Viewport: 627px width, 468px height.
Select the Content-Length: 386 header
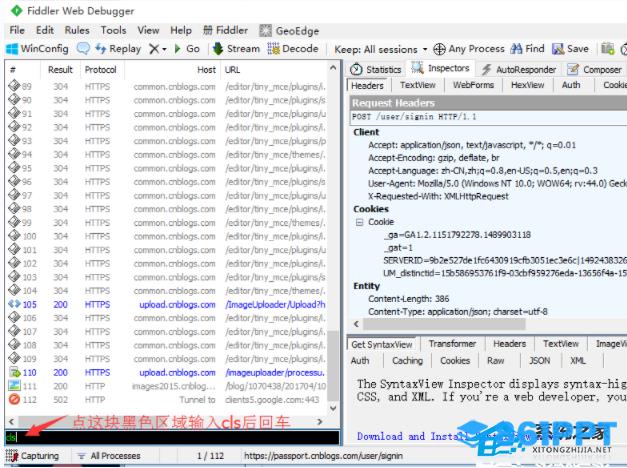408,299
